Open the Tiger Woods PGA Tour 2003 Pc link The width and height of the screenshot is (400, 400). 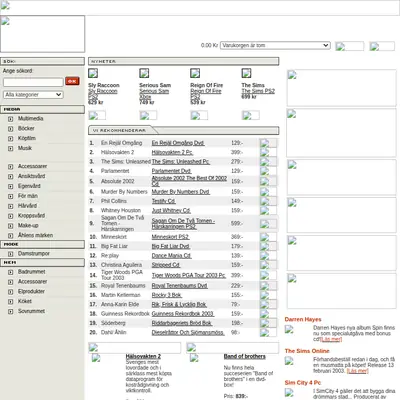(189, 275)
